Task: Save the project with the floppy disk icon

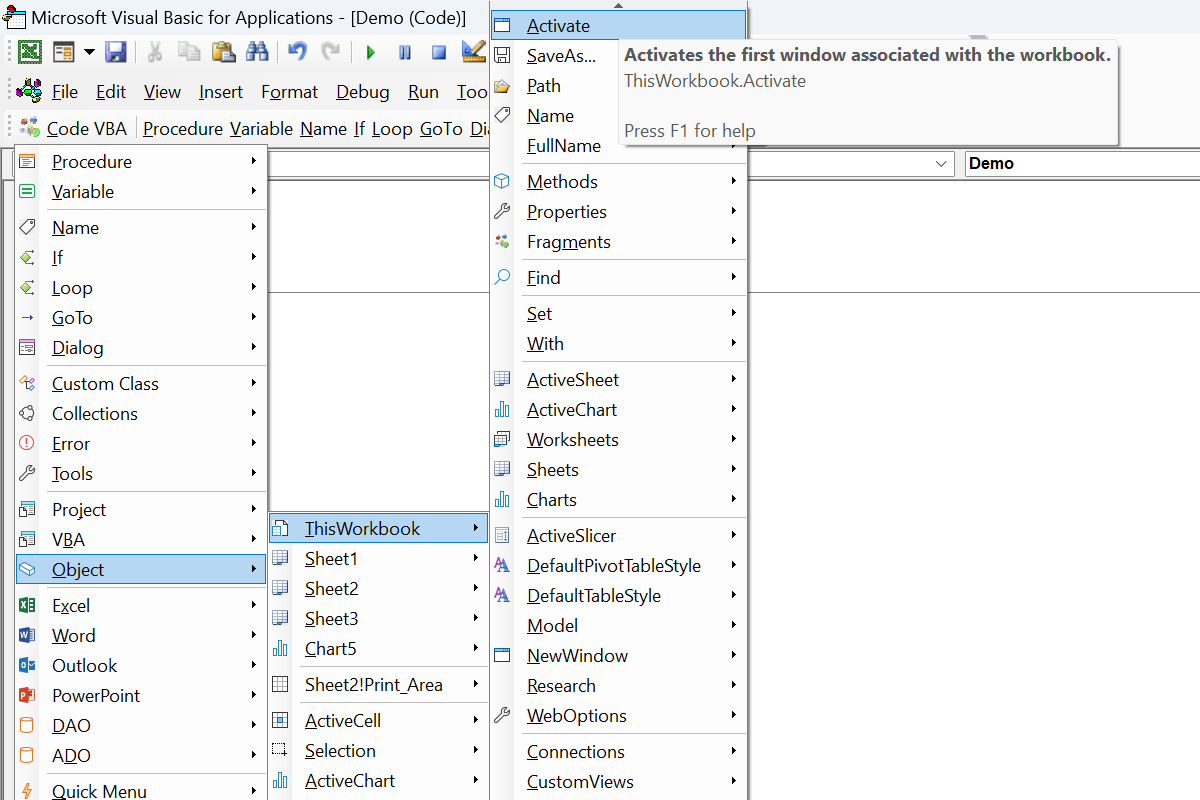Action: [115, 52]
